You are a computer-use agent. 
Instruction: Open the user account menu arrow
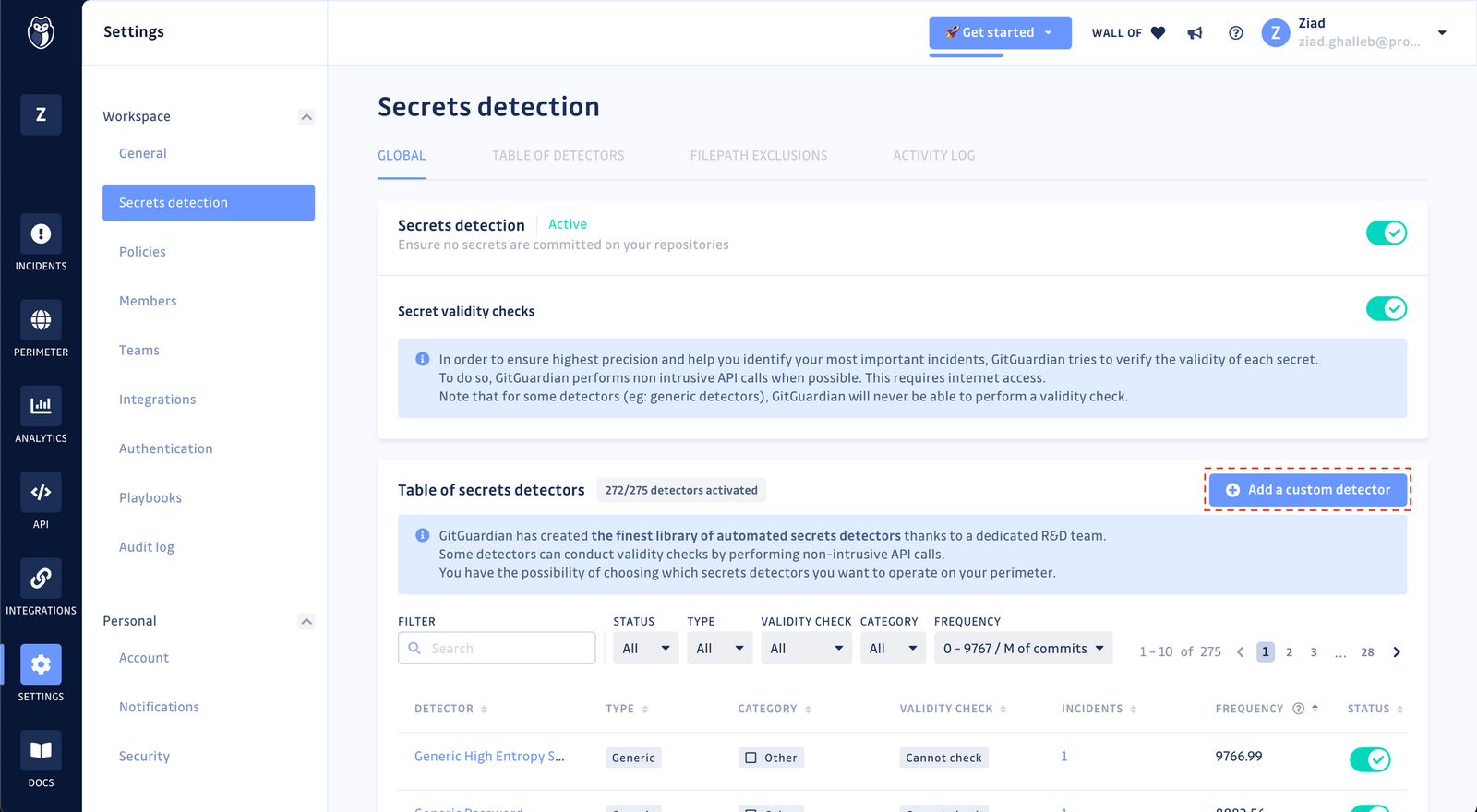click(1442, 33)
